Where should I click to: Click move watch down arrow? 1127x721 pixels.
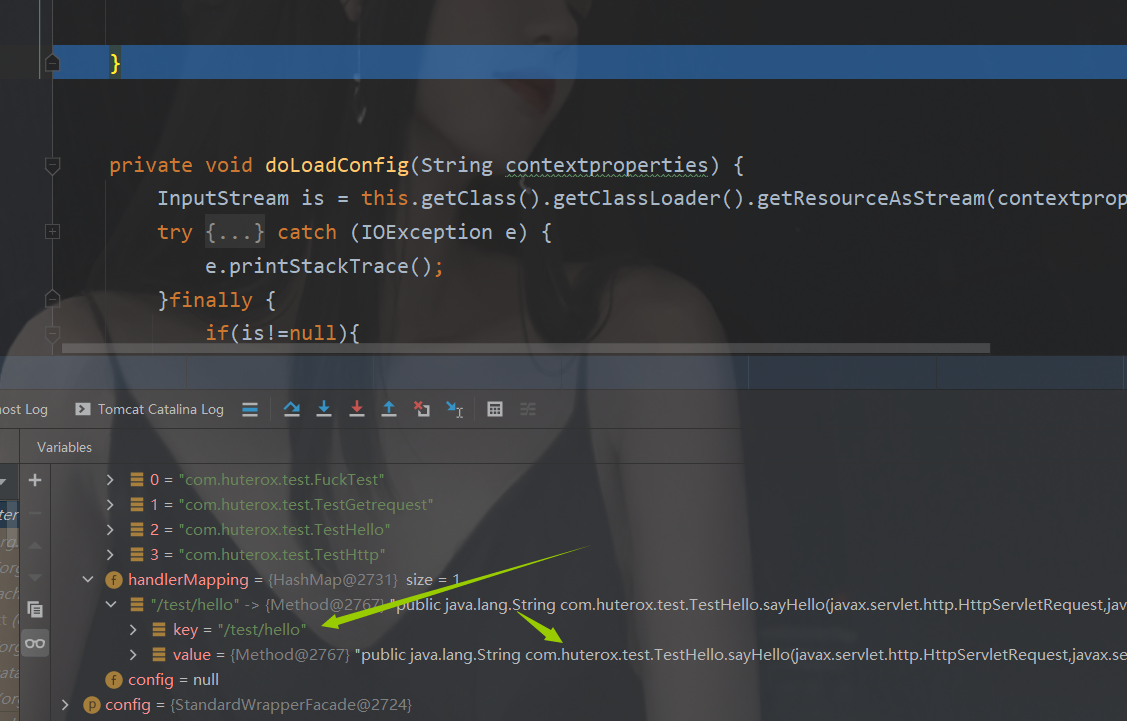pos(34,577)
